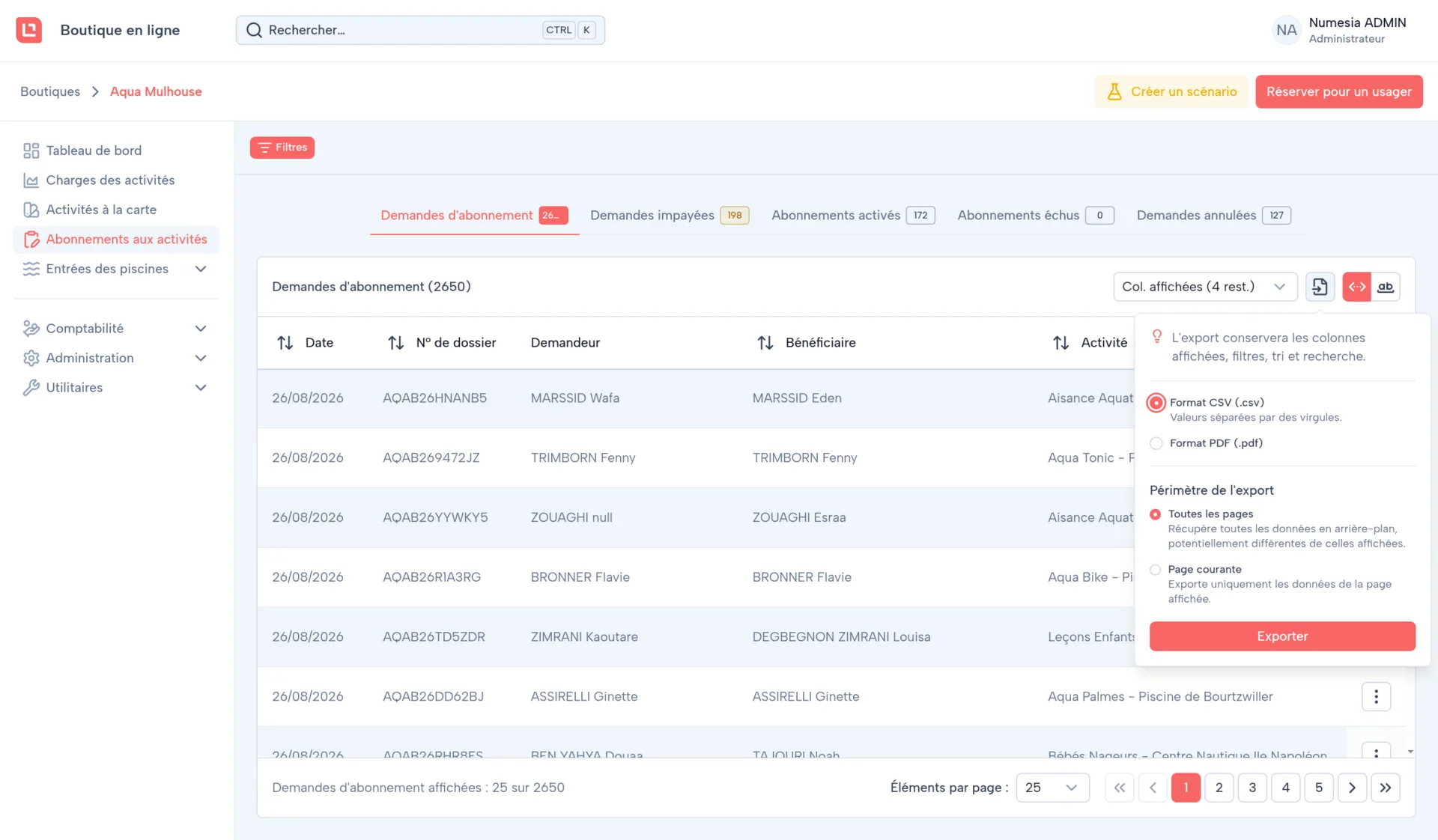This screenshot has height=840, width=1438.
Task: Go to the previous page arrow
Action: point(1153,788)
